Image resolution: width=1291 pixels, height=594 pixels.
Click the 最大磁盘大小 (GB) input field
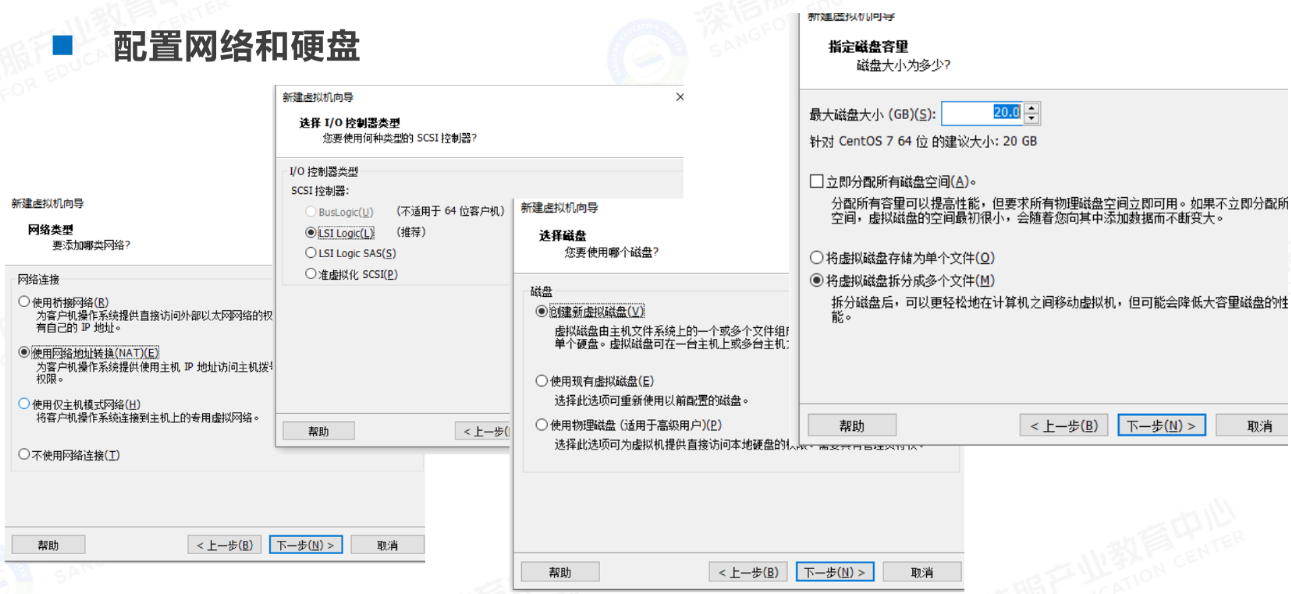click(x=981, y=113)
